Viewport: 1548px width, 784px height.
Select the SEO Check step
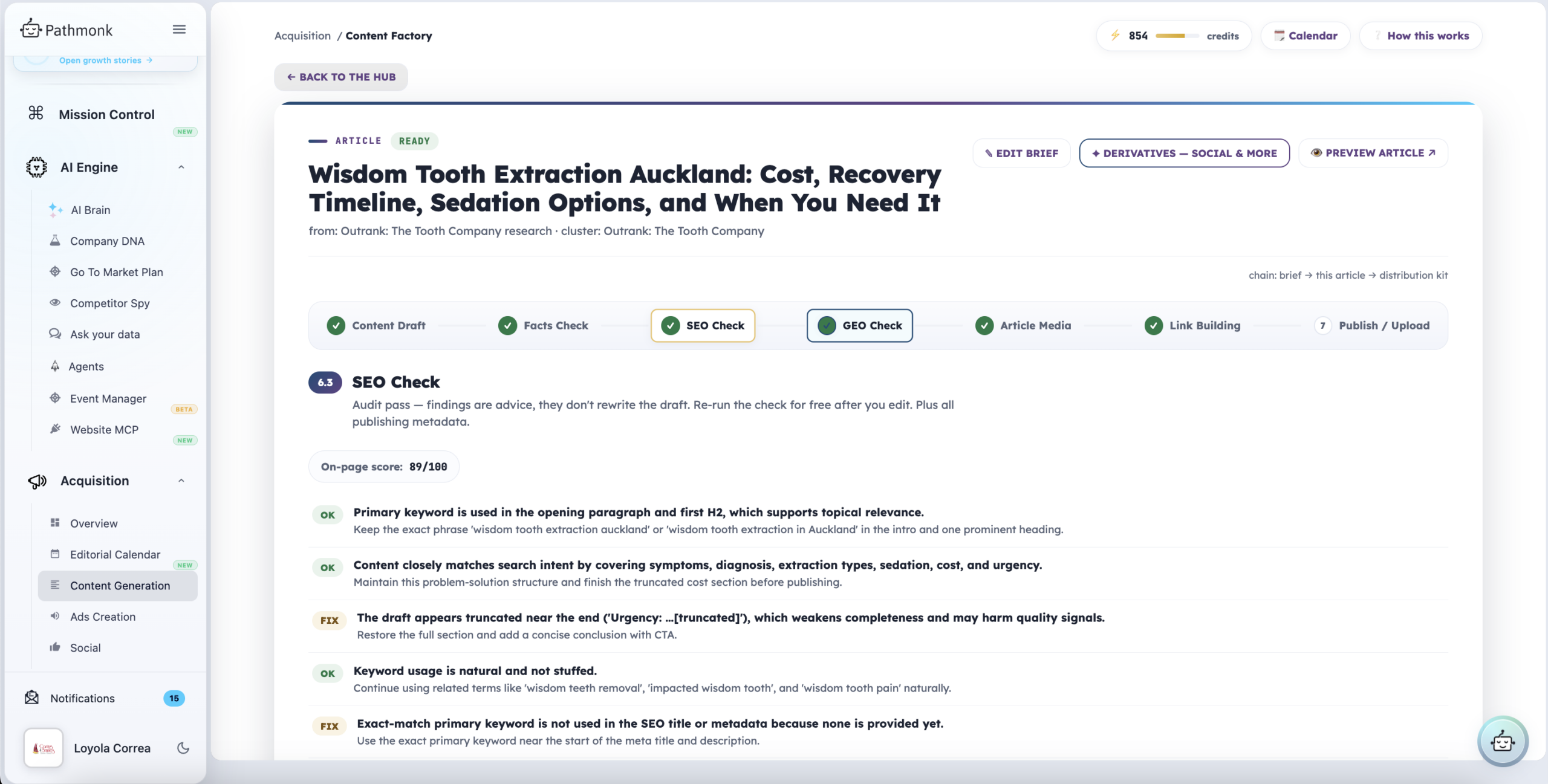(x=703, y=325)
